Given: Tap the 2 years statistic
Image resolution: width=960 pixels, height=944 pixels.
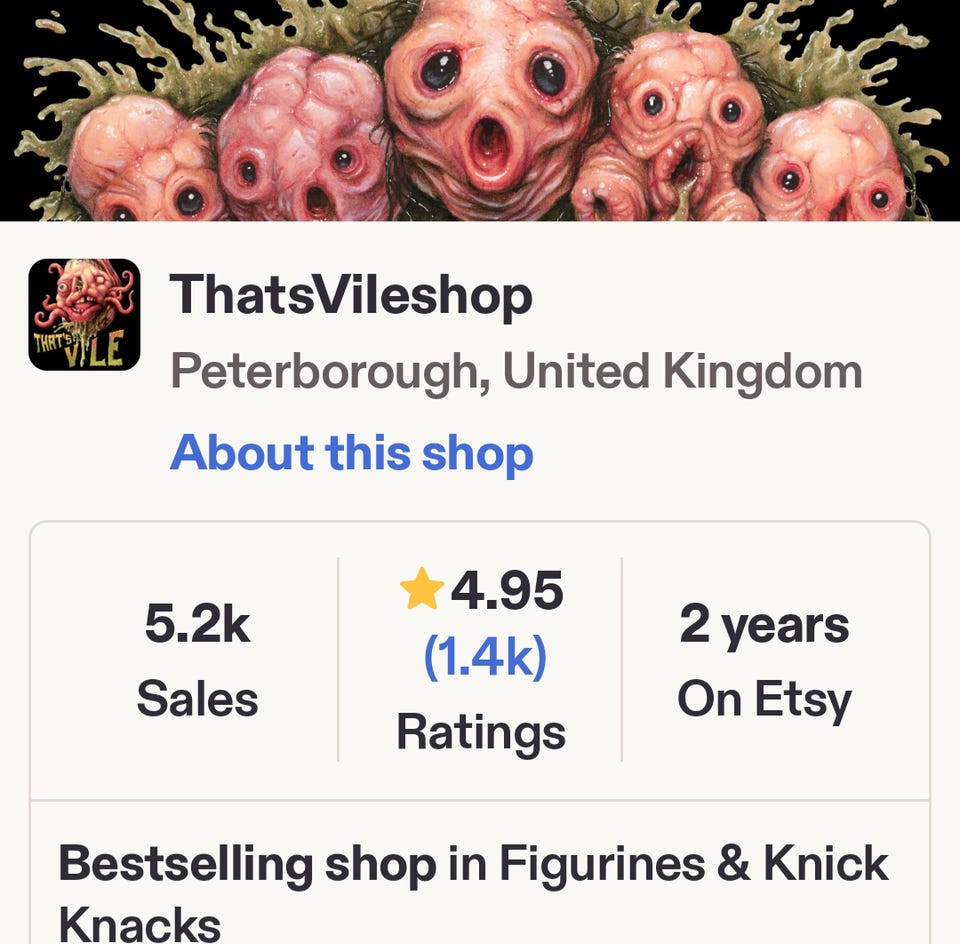Looking at the screenshot, I should coord(764,626).
